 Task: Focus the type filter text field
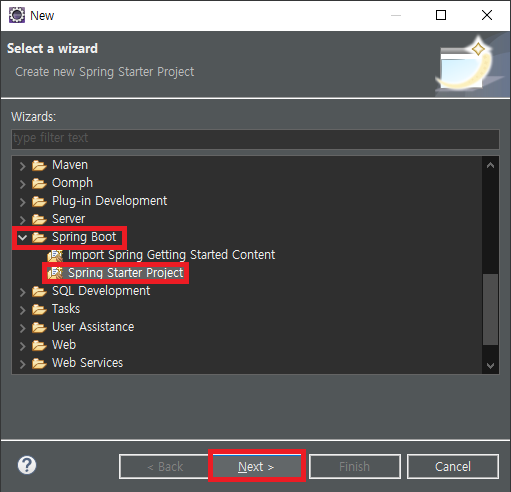coord(255,138)
